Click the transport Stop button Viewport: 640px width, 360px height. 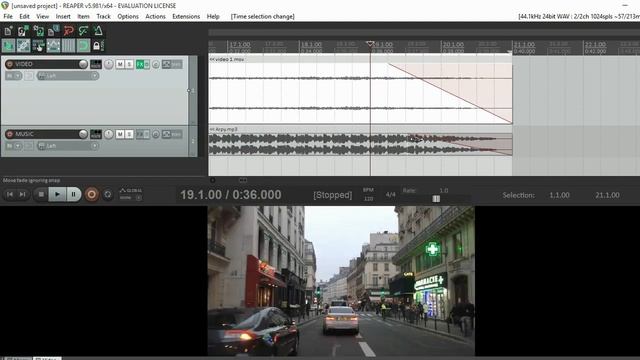point(41,194)
